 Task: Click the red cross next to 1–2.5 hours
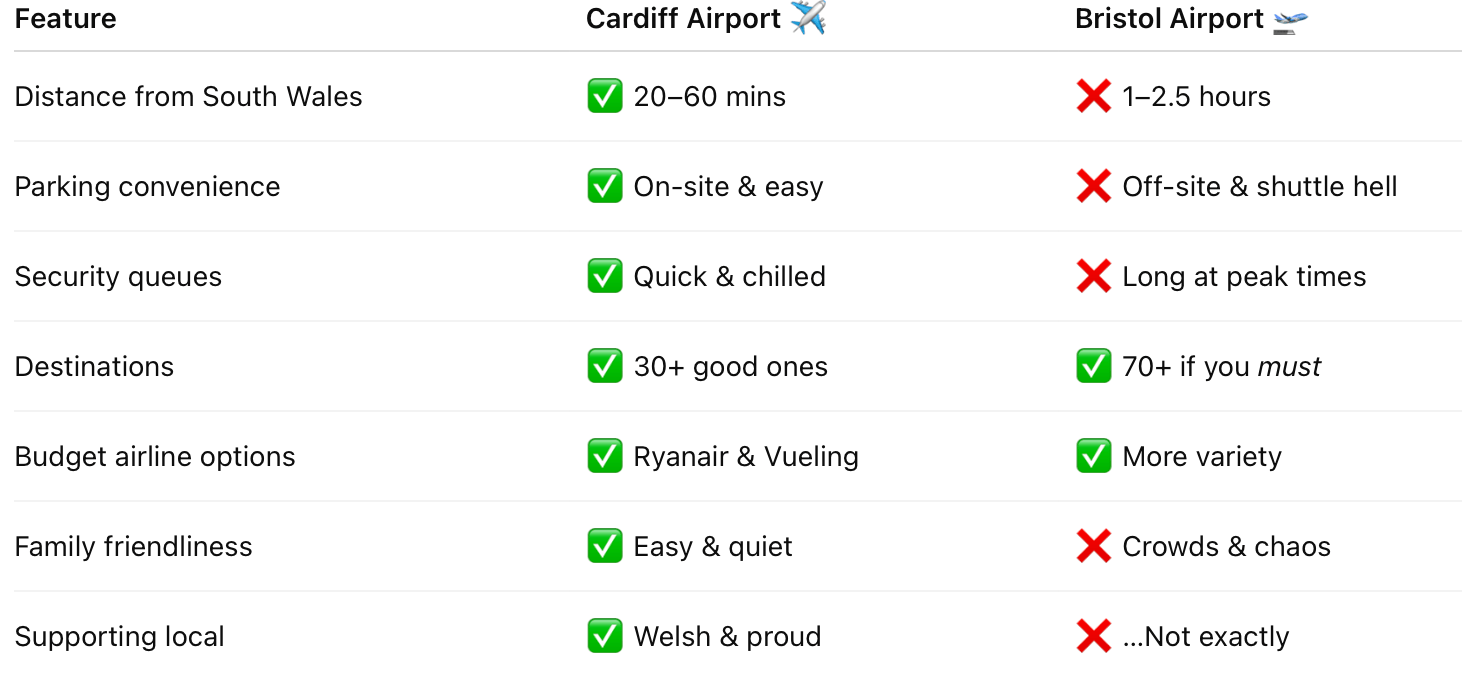[1094, 96]
